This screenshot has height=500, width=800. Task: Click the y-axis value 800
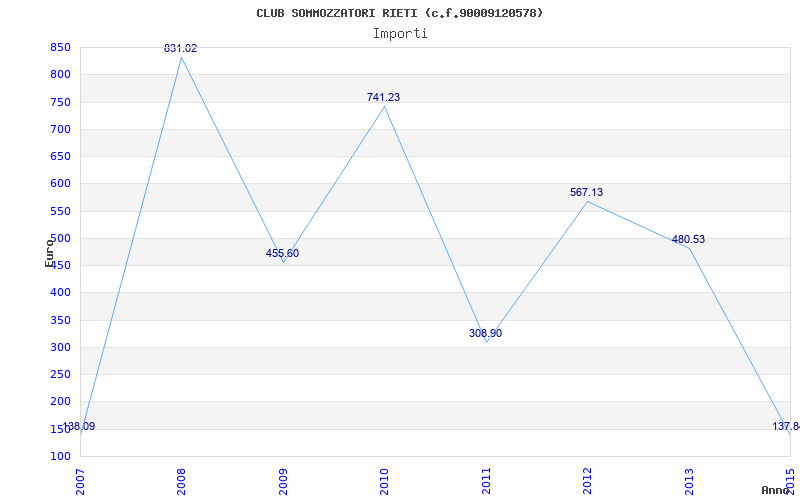click(60, 75)
